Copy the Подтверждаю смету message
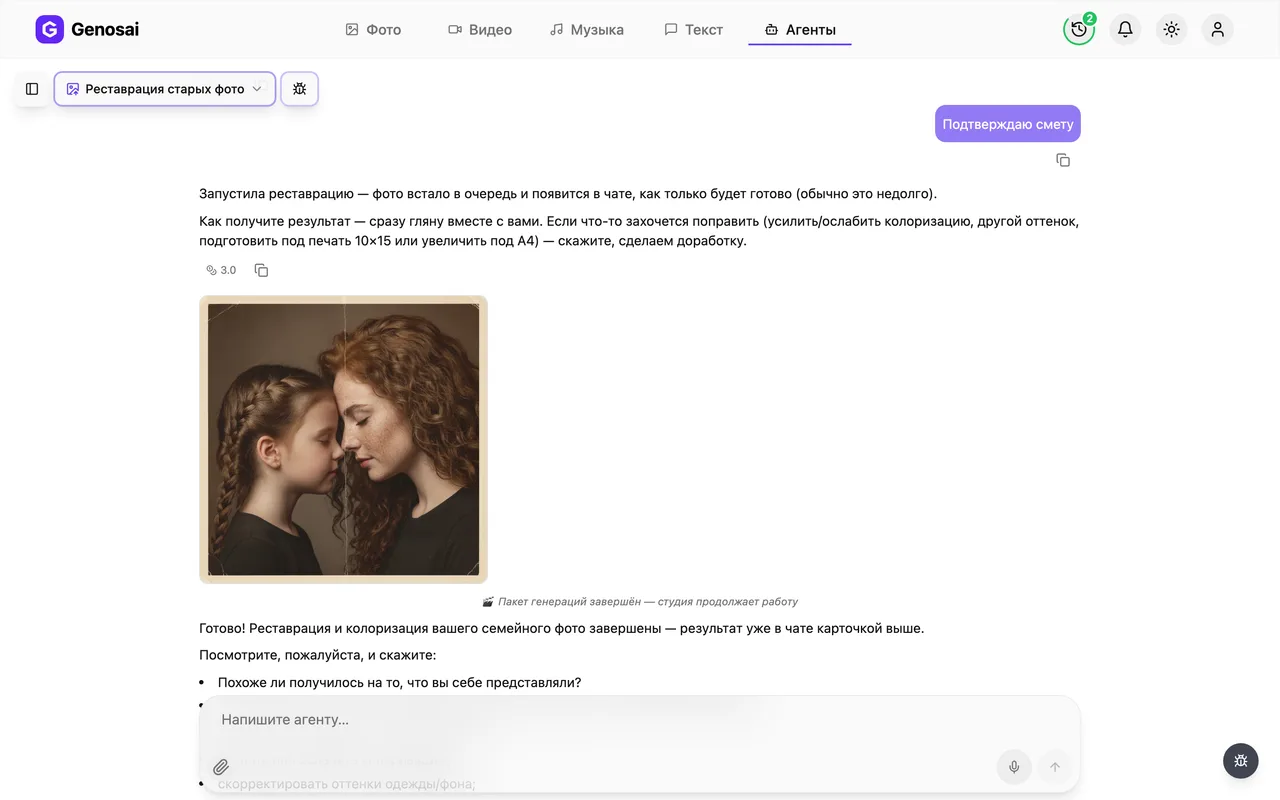Viewport: 1280px width, 800px height. coord(1063,160)
